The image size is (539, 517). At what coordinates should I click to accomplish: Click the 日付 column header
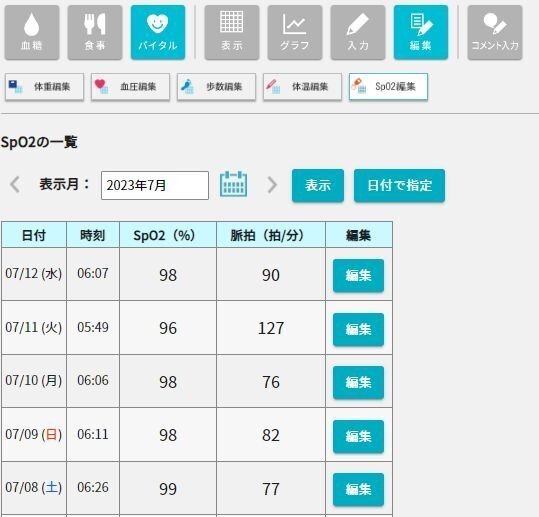34,235
